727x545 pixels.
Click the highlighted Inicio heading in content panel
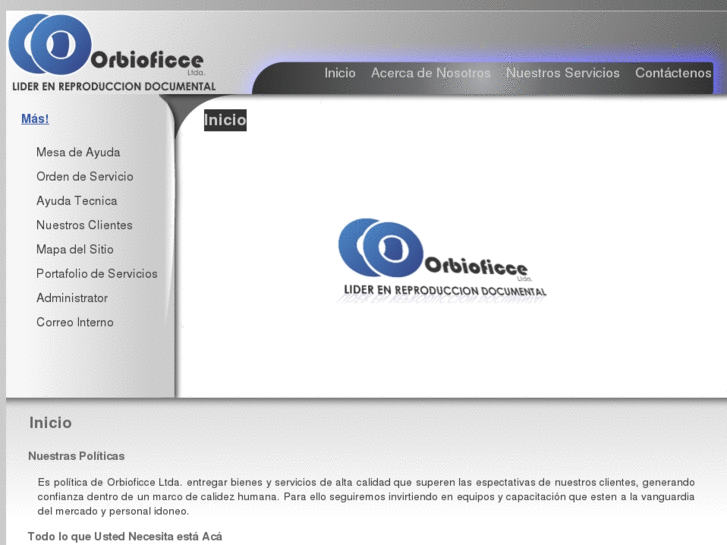(x=225, y=120)
